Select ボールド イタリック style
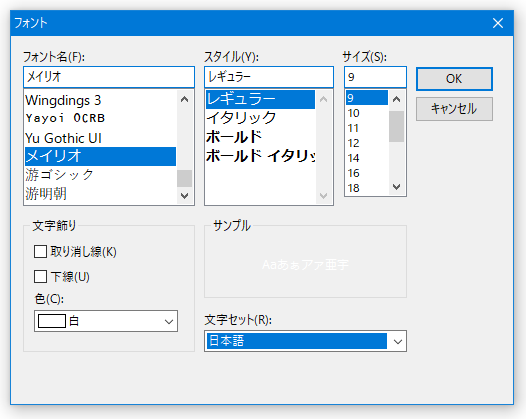Image resolution: width=526 pixels, height=419 pixels. pyautogui.click(x=260, y=156)
